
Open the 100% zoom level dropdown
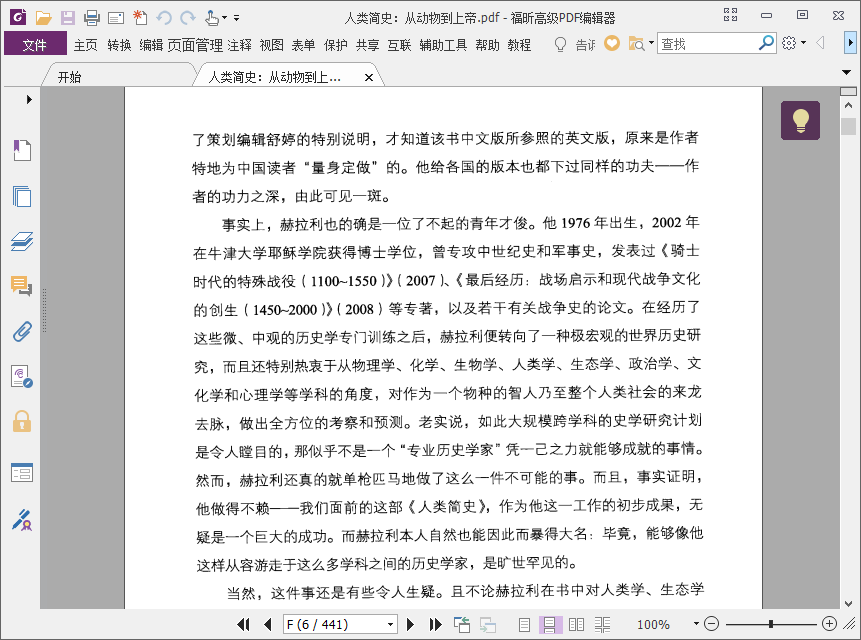(x=696, y=624)
